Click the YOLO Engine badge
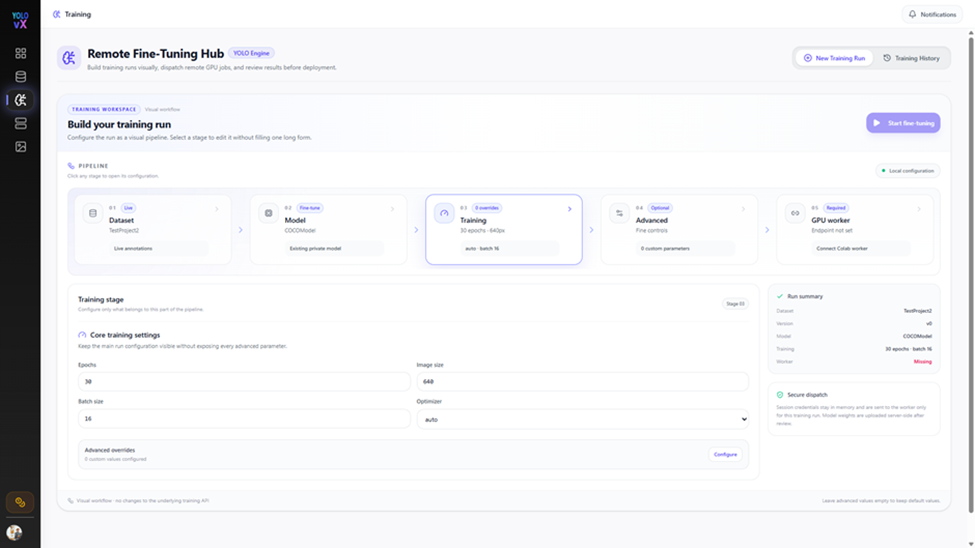The height and width of the screenshot is (548, 975). coord(251,53)
